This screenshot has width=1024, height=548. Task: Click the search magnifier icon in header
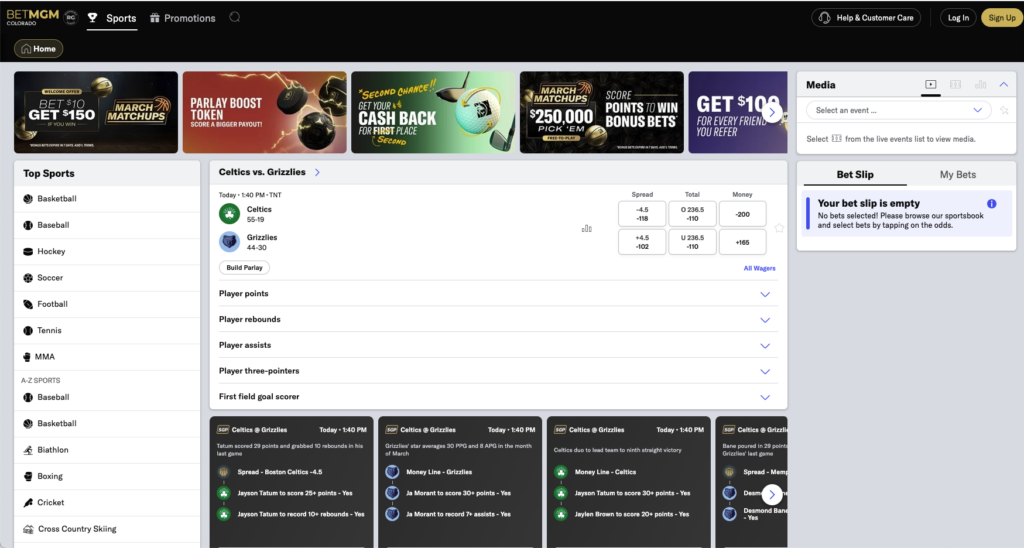[234, 17]
